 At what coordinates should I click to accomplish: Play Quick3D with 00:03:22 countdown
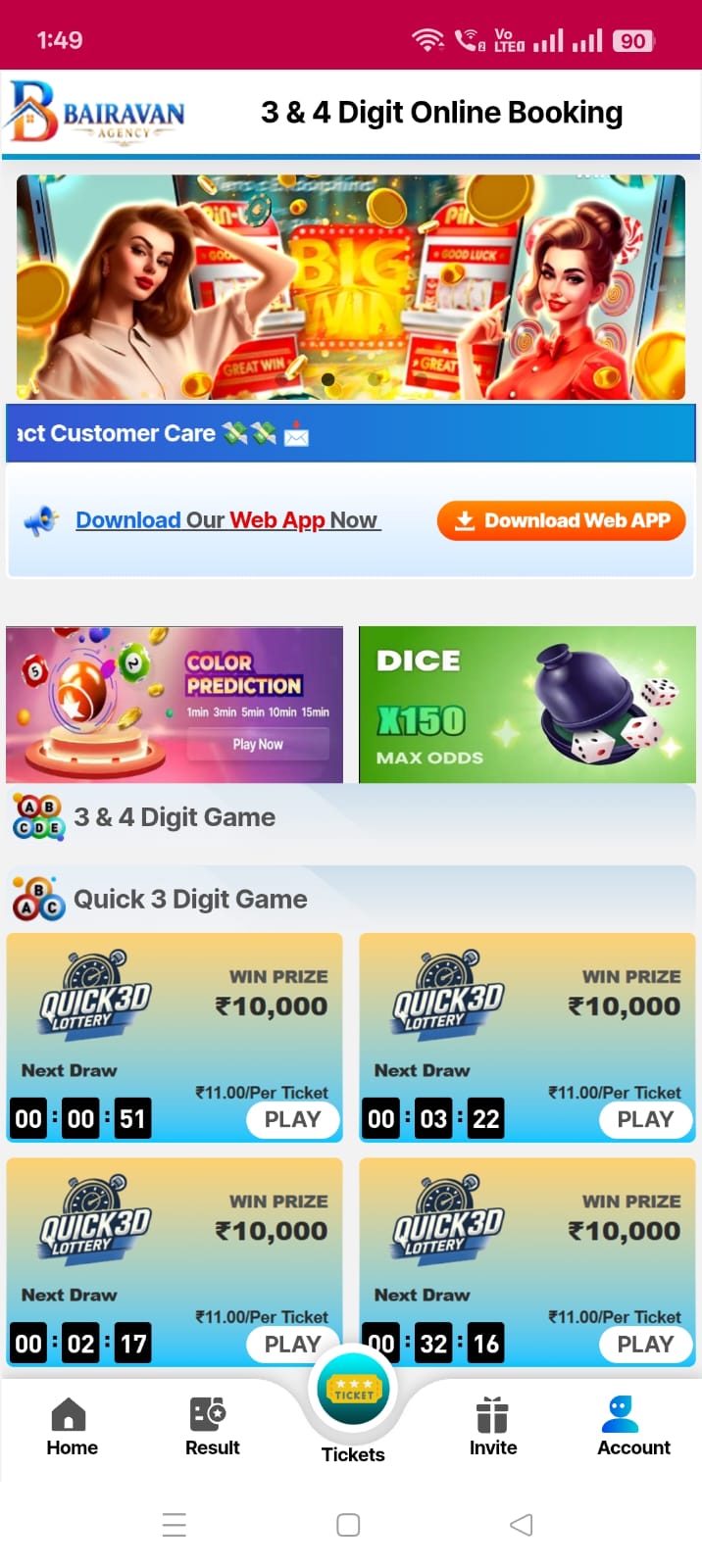point(645,1119)
